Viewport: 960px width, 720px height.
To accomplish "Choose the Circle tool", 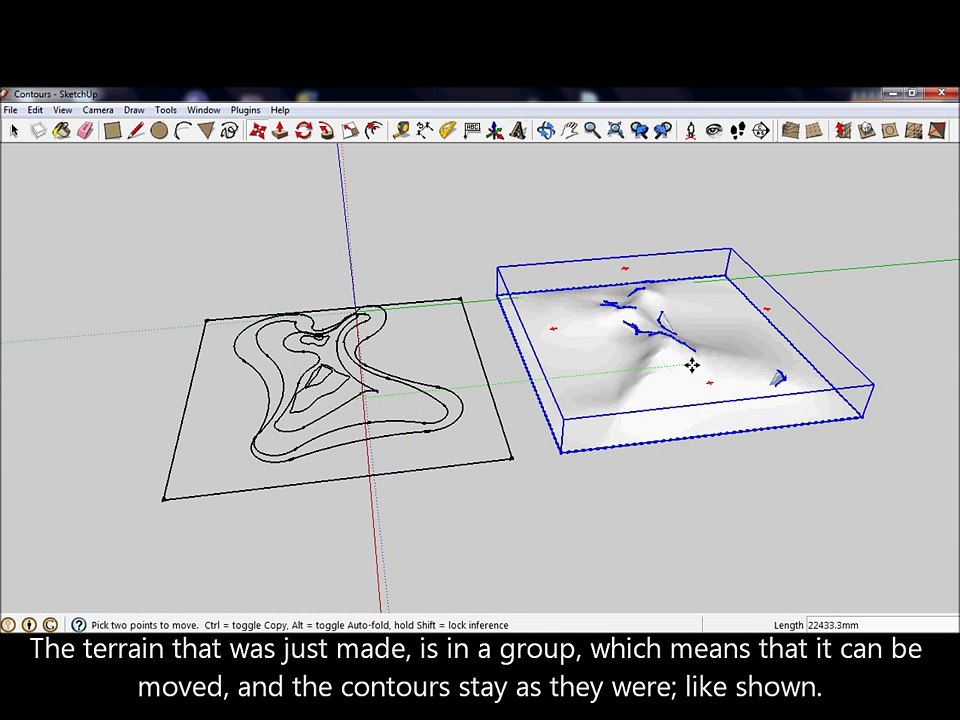I will click(x=159, y=130).
